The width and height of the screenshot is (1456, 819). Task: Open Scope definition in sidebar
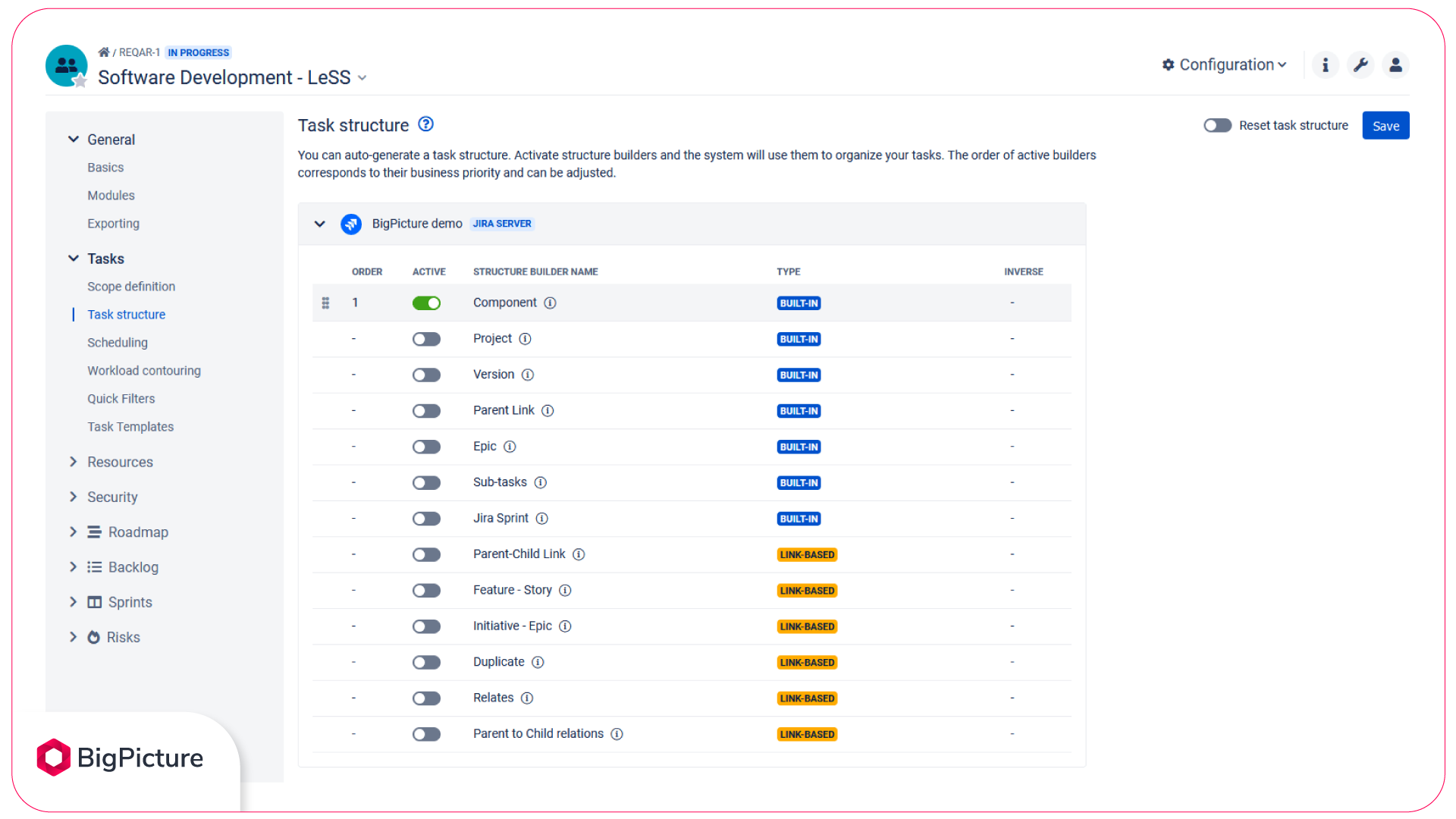[x=131, y=287]
